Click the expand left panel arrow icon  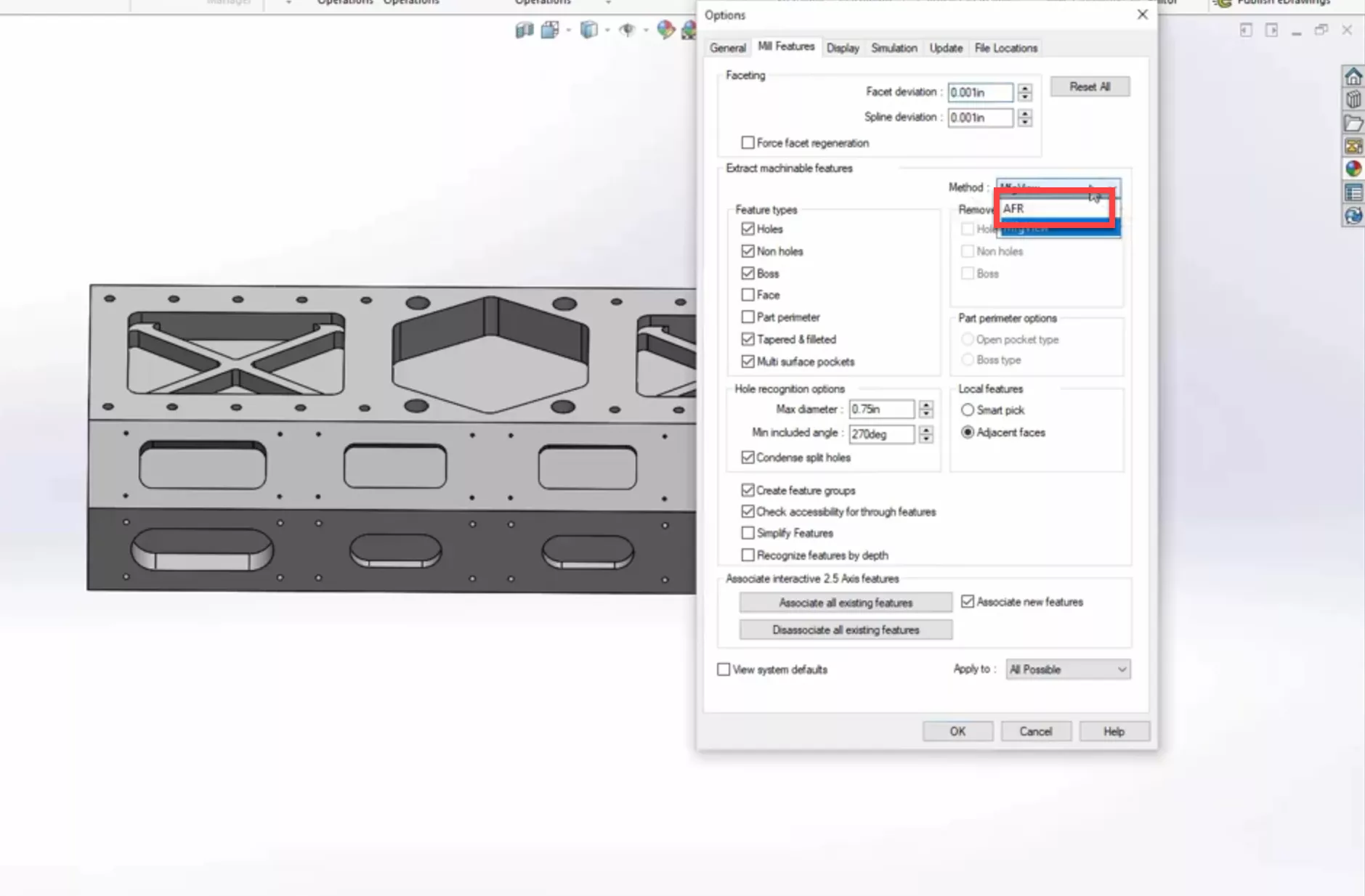pyautogui.click(x=1246, y=30)
